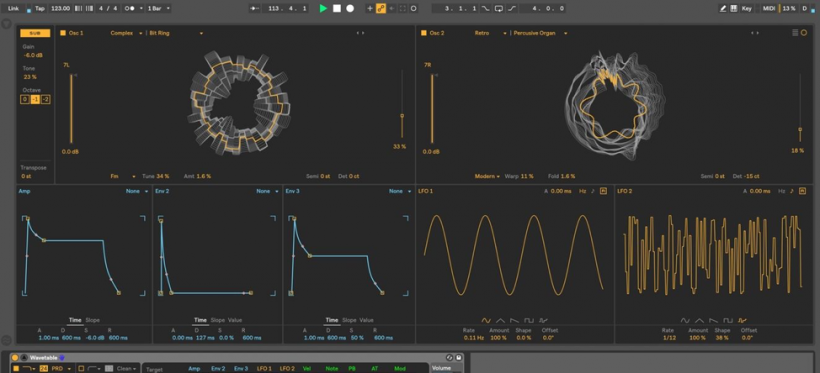820x373 pixels.
Task: Toggle Osc 1 on/off square
Action: click(63, 33)
